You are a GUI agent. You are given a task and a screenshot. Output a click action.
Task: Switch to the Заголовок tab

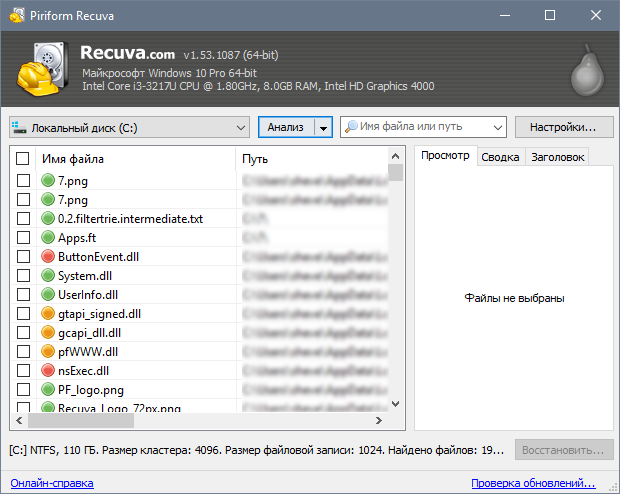tap(558, 157)
